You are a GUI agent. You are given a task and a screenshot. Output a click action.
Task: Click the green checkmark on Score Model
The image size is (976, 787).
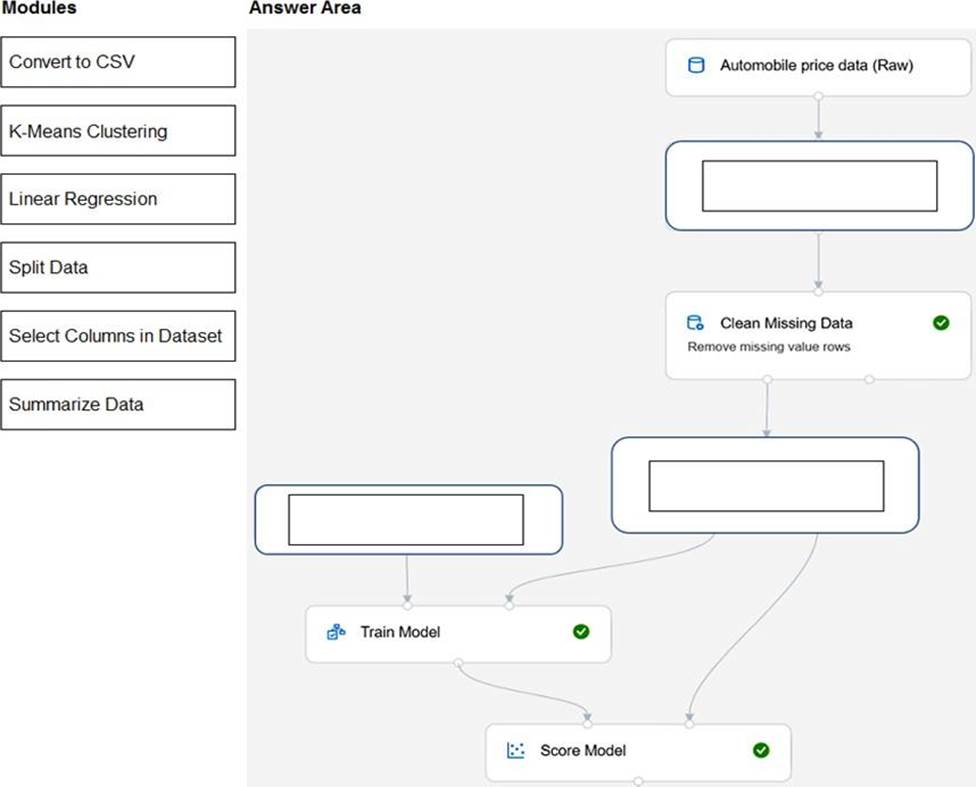761,750
